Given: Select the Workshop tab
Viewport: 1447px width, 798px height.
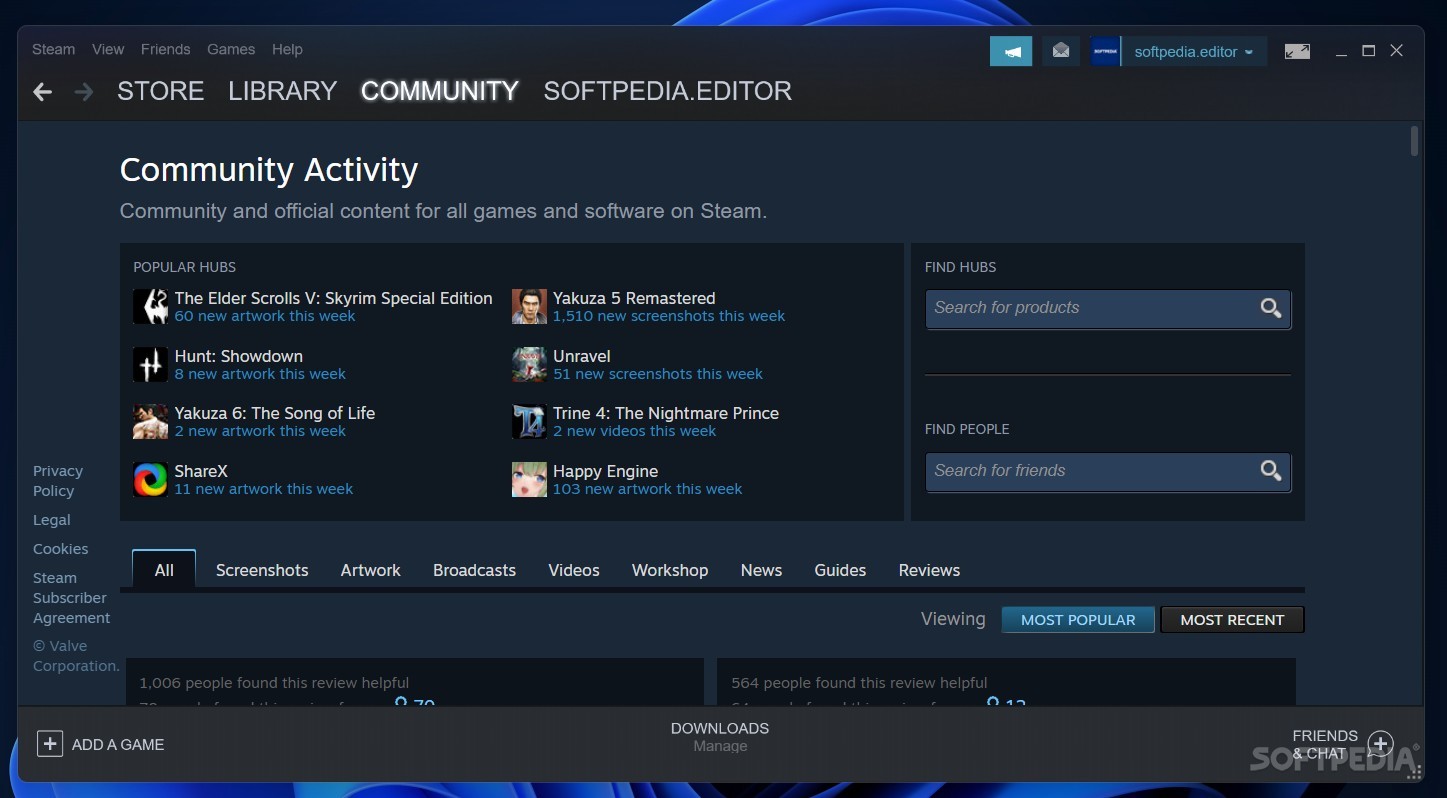Looking at the screenshot, I should click(x=670, y=570).
